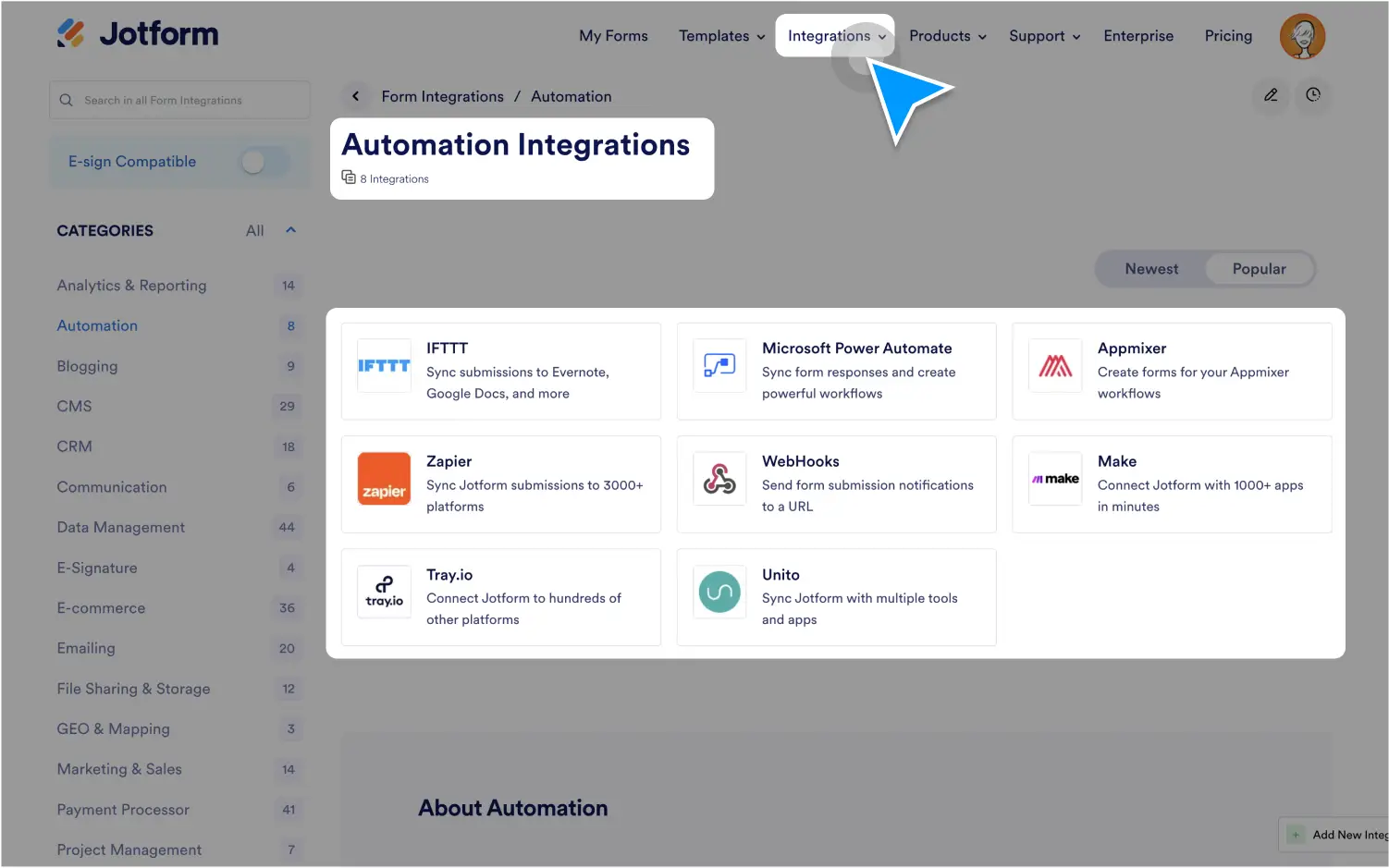Select the Automation category in sidebar
This screenshot has height=868, width=1389.
97,325
